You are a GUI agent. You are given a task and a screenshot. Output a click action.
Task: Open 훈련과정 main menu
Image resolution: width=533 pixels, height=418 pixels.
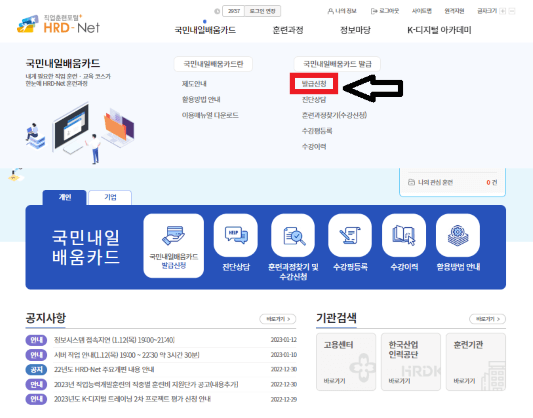288,30
